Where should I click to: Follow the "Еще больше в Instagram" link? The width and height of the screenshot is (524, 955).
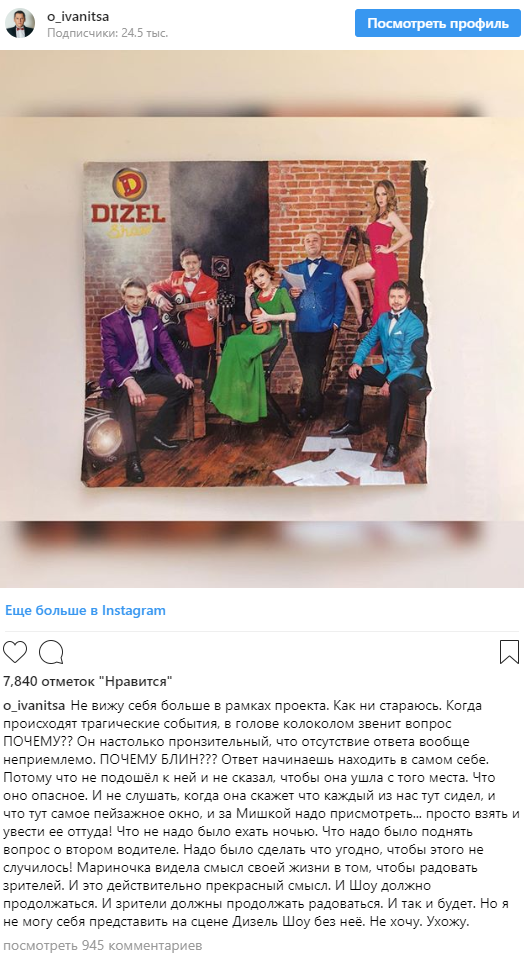click(x=85, y=610)
